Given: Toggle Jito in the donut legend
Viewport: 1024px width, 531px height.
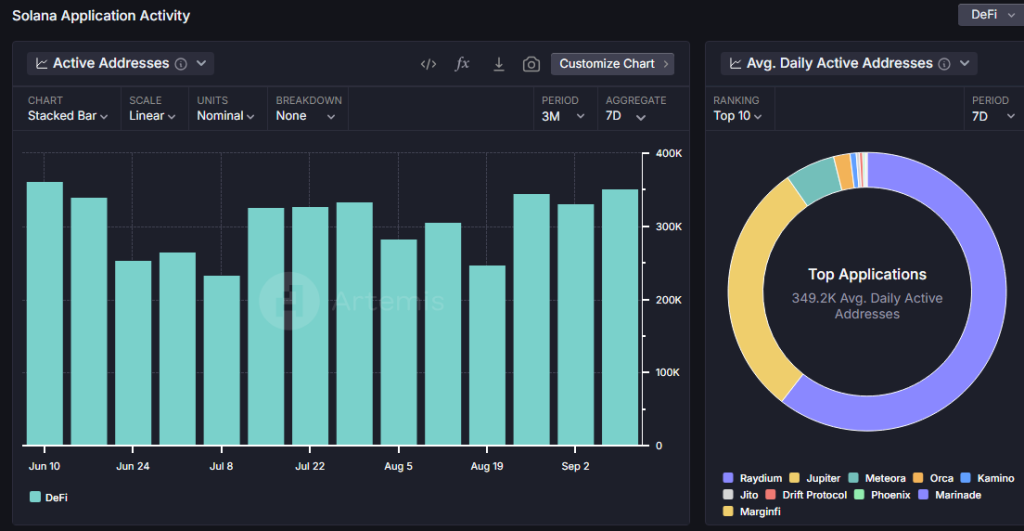Looking at the screenshot, I should [741, 495].
